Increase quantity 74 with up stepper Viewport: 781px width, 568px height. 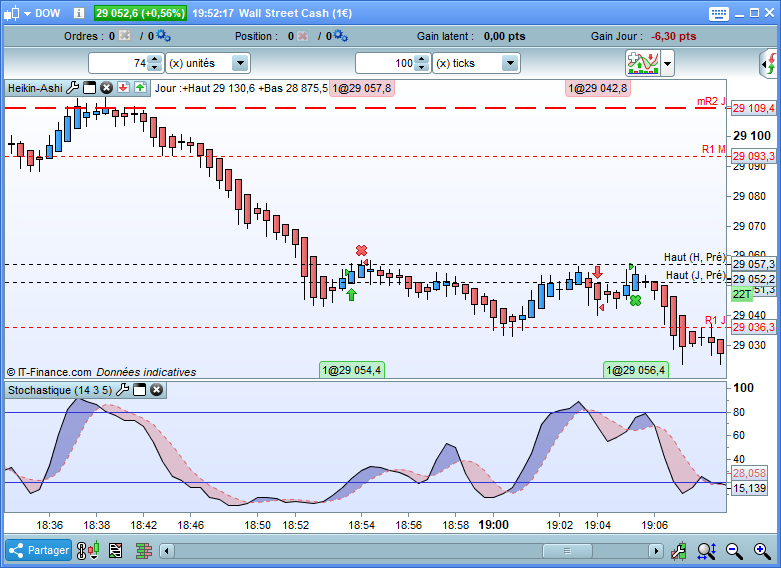155,59
